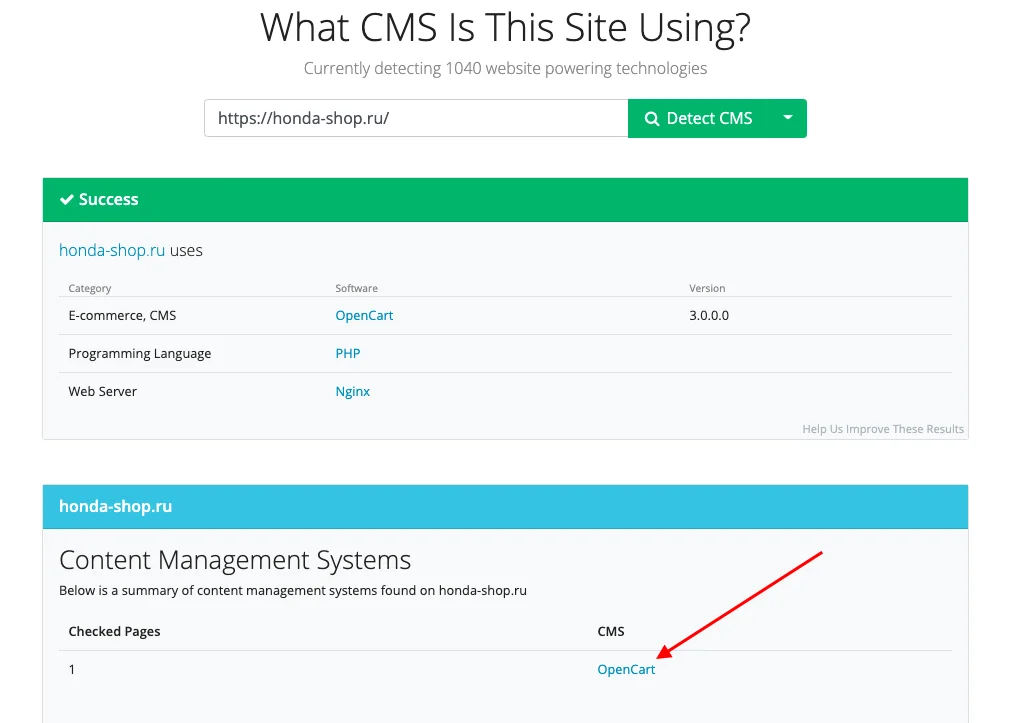Click the Category column header
This screenshot has height=723, width=1036.
90,288
